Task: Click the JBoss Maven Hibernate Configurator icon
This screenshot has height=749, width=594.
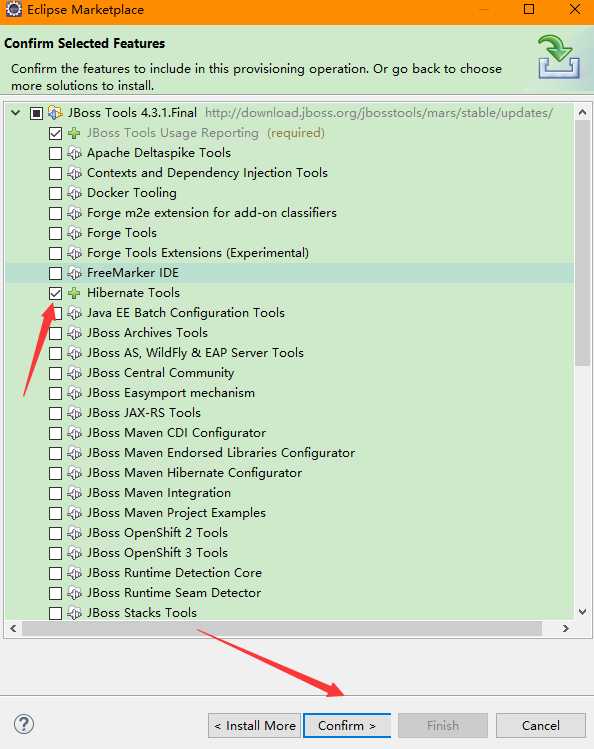Action: click(74, 473)
